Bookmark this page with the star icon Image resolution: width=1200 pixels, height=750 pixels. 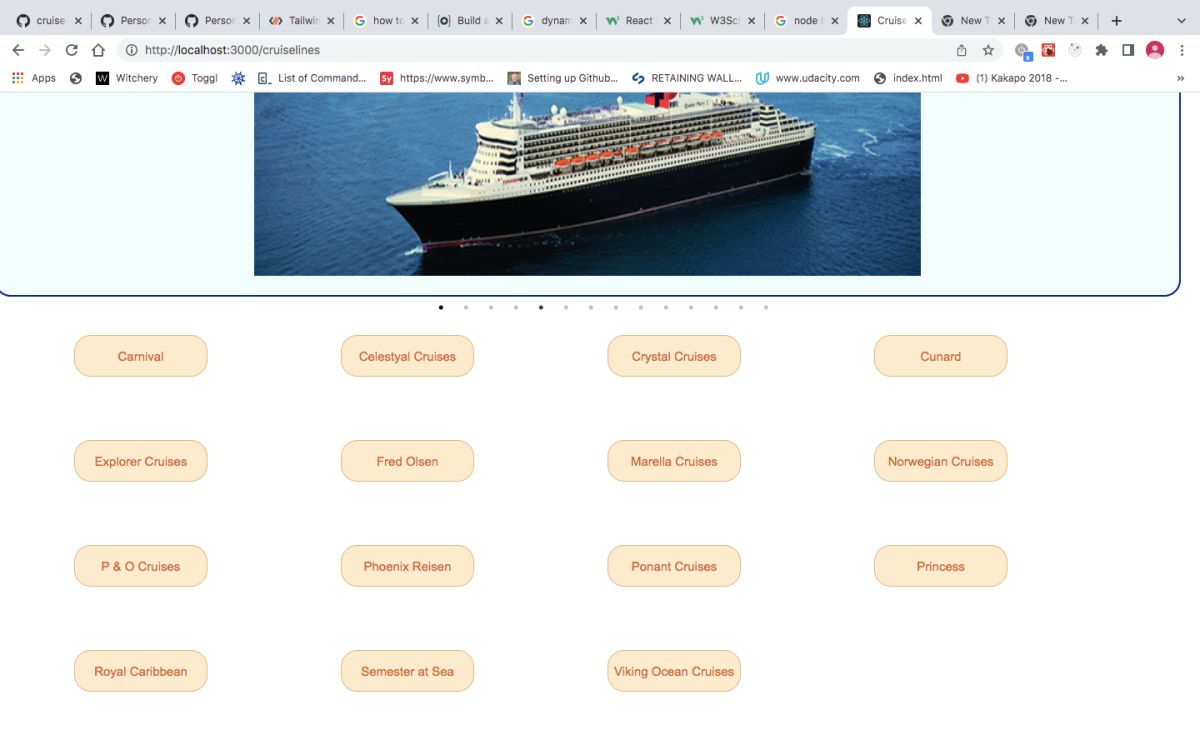tap(988, 50)
